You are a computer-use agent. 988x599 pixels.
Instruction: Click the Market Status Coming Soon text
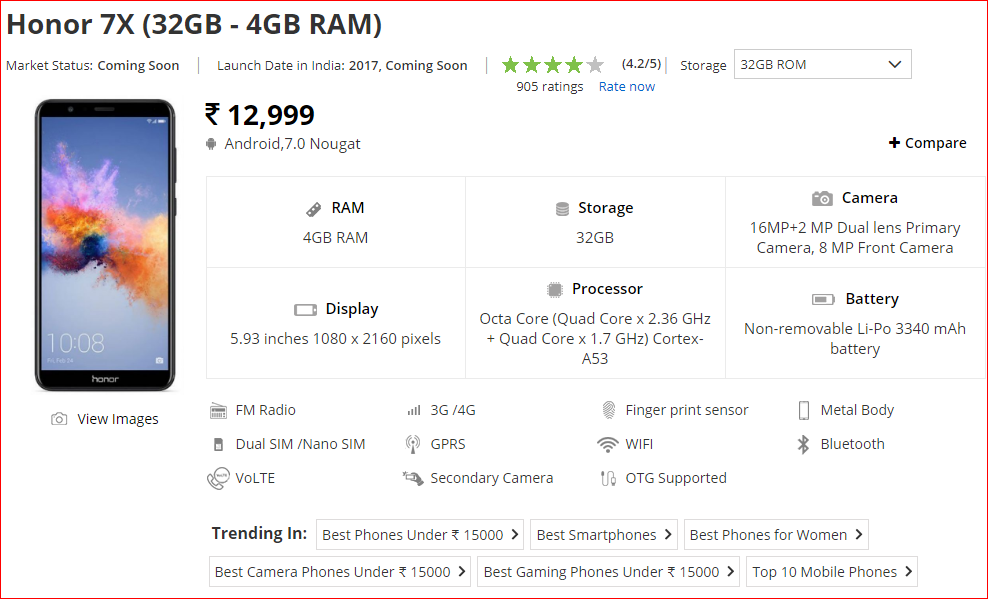point(93,66)
